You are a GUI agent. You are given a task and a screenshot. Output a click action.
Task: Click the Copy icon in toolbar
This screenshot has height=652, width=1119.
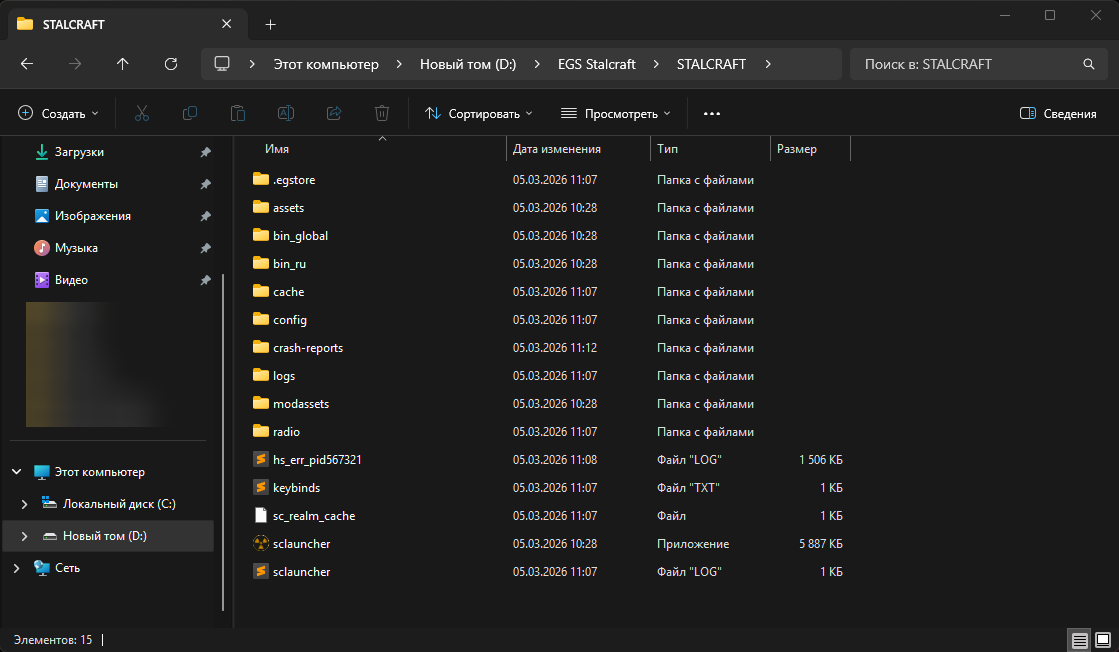click(189, 114)
